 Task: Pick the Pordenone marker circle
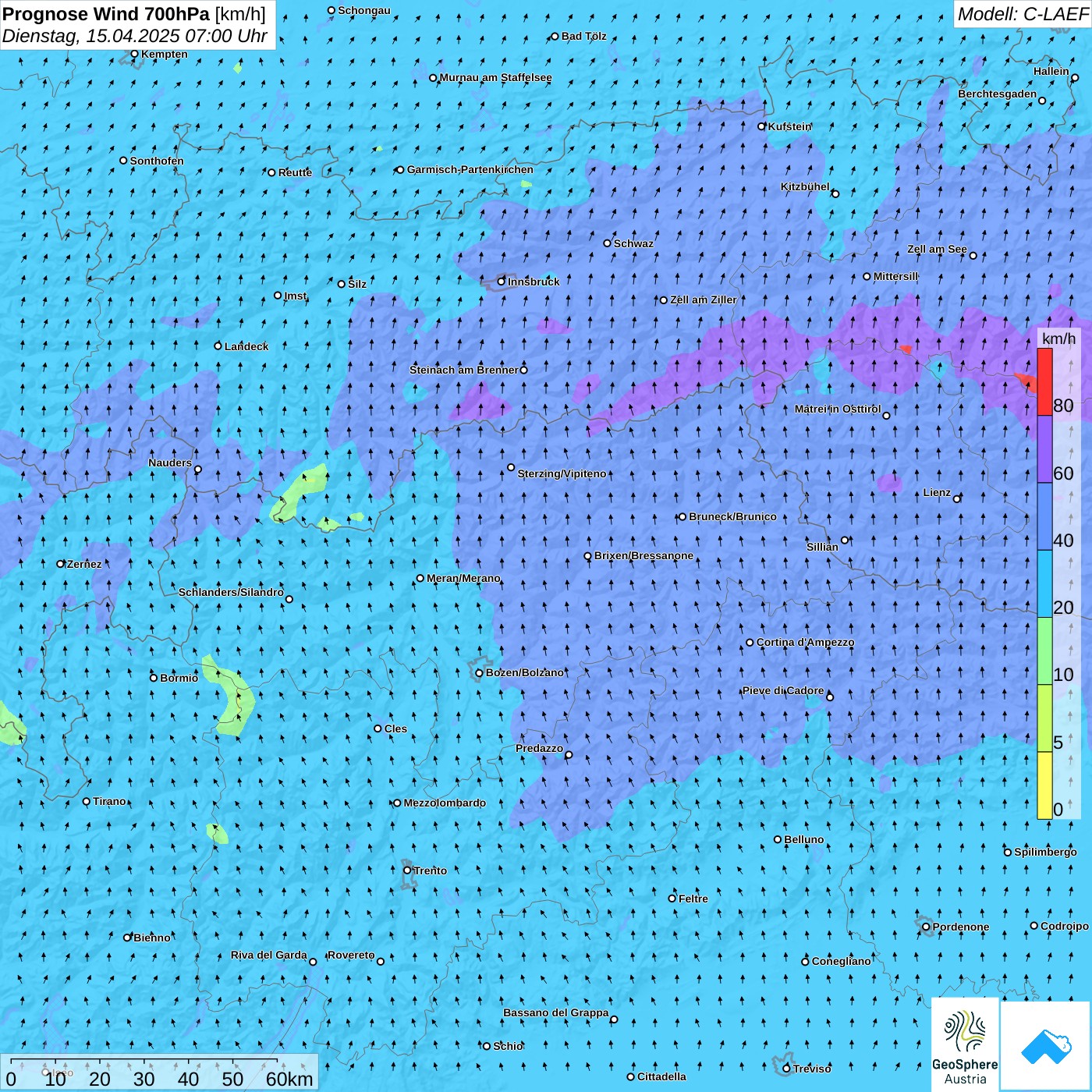[x=926, y=927]
